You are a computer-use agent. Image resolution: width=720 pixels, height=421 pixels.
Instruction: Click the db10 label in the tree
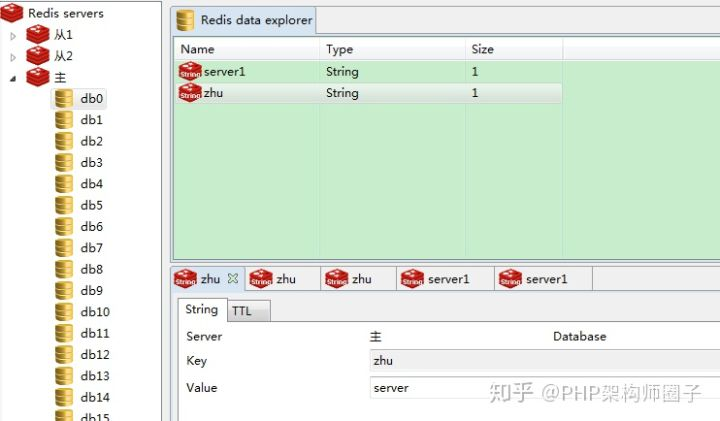tap(95, 312)
